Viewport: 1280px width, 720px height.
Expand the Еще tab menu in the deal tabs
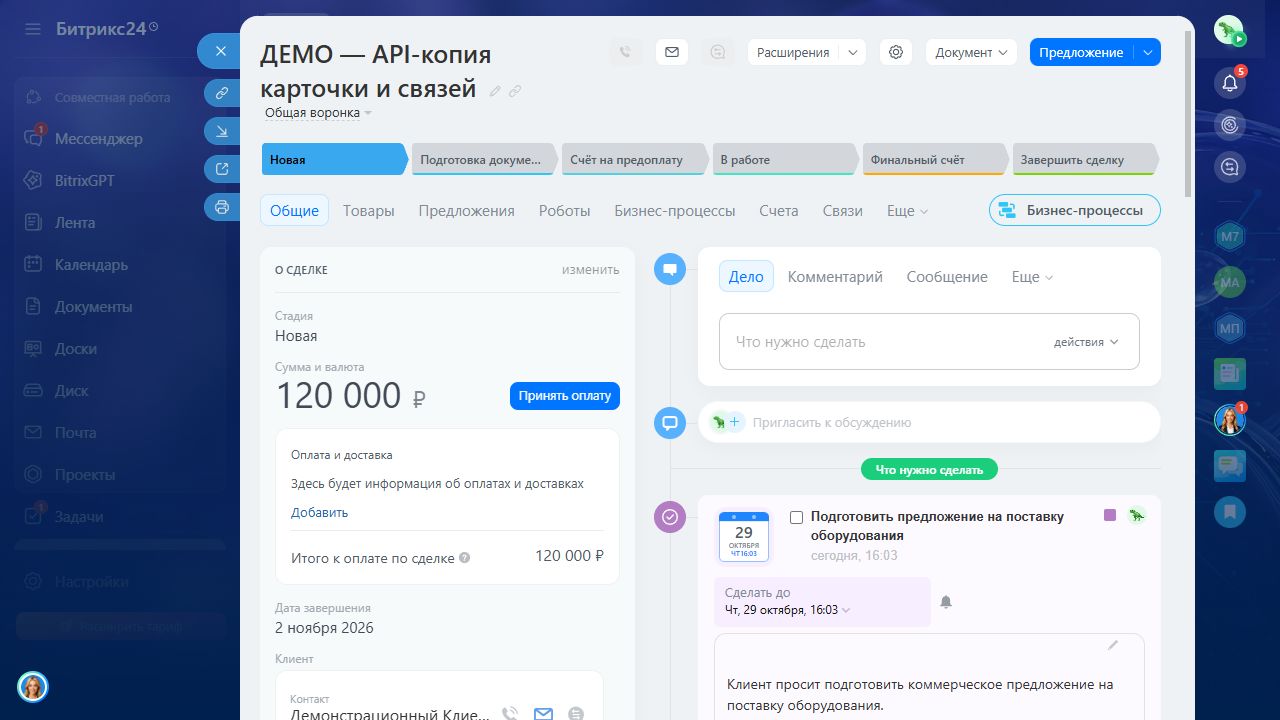pos(907,211)
